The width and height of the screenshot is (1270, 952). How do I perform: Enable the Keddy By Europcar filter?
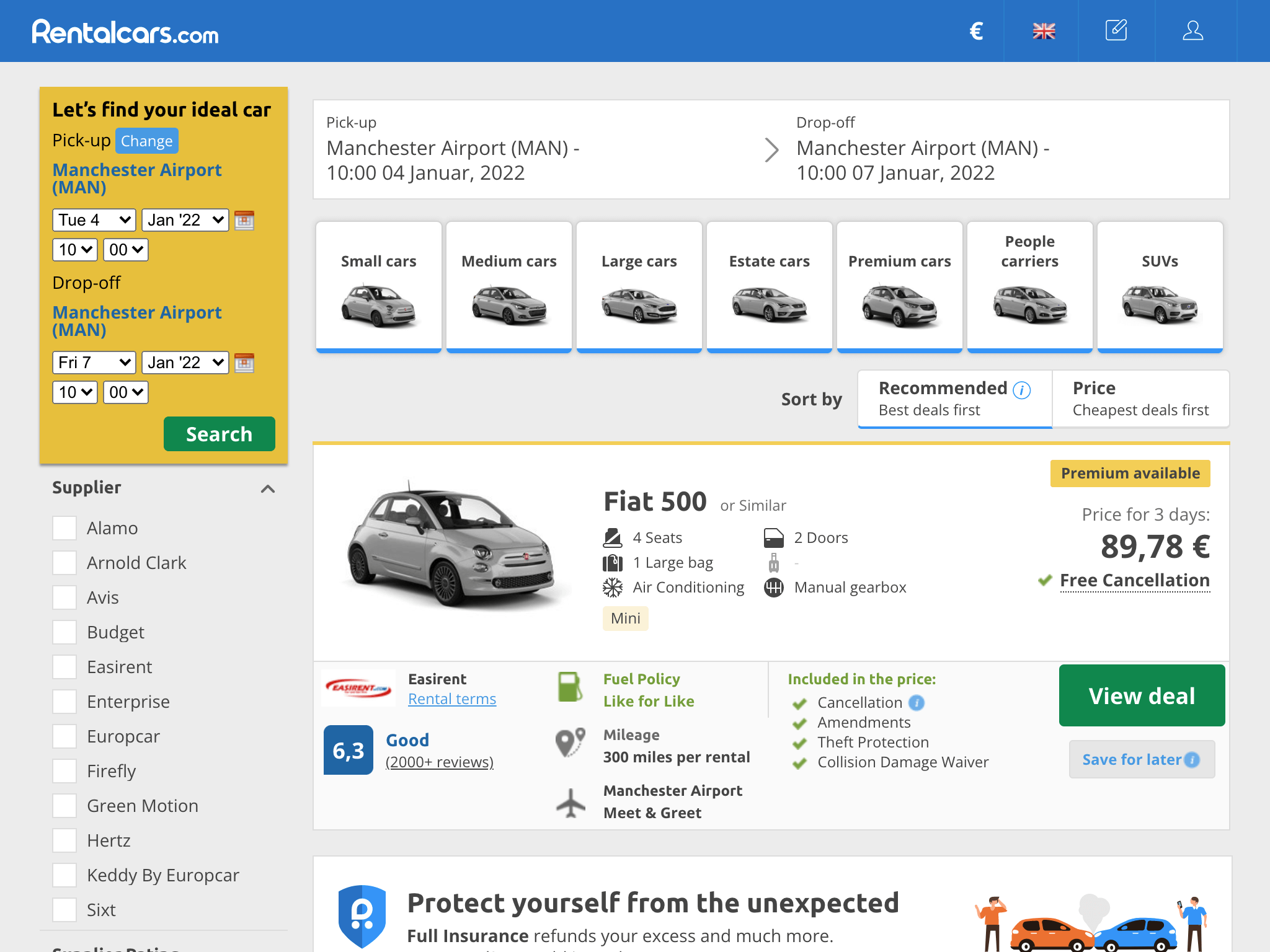(x=64, y=875)
